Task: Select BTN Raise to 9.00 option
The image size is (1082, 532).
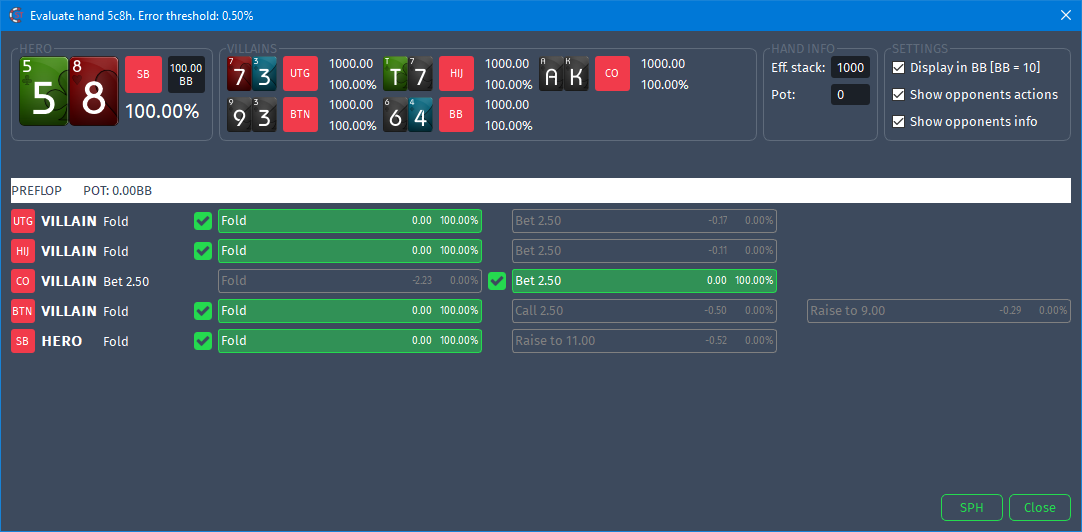Action: [938, 311]
